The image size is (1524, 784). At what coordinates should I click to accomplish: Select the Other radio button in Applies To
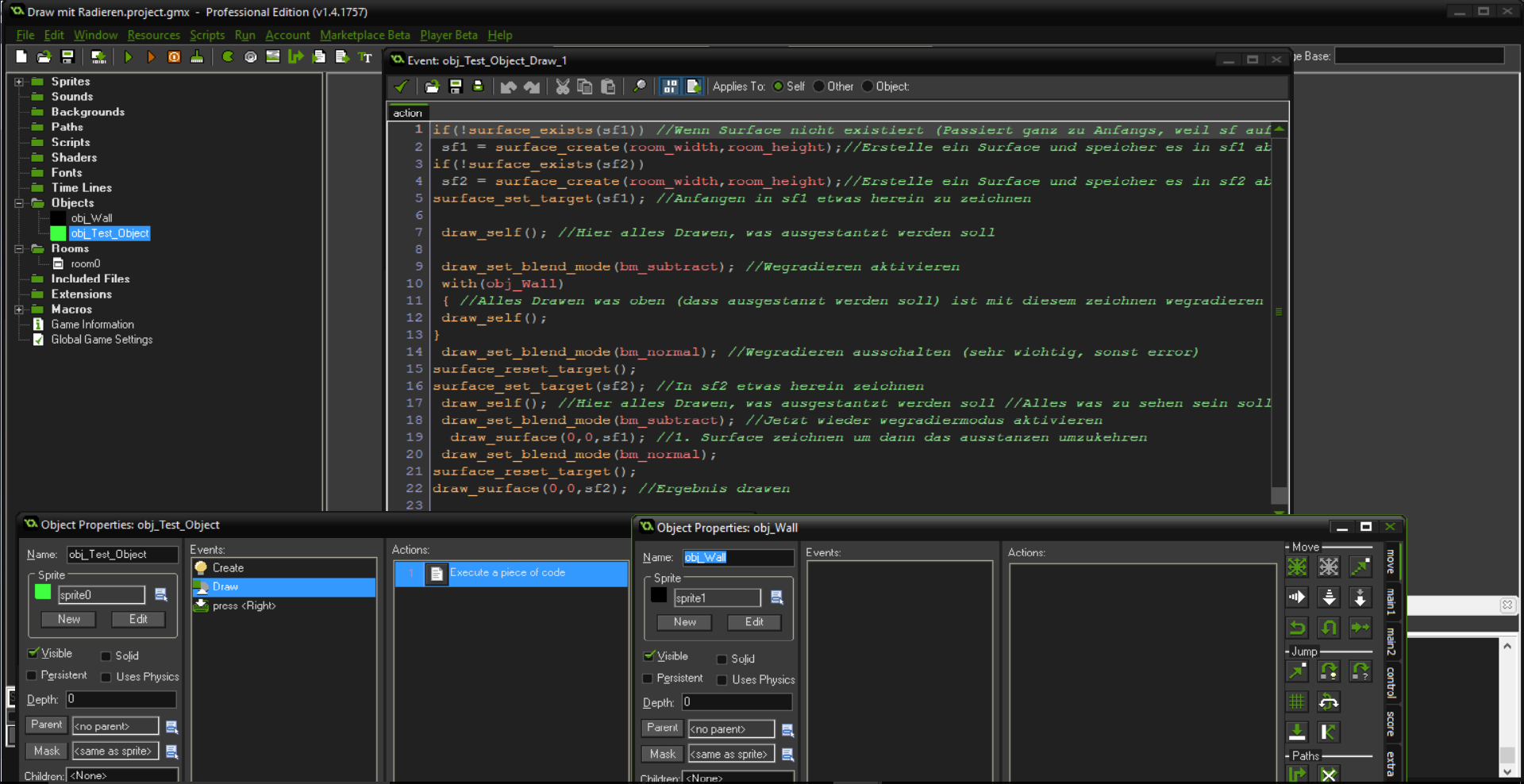[x=819, y=86]
